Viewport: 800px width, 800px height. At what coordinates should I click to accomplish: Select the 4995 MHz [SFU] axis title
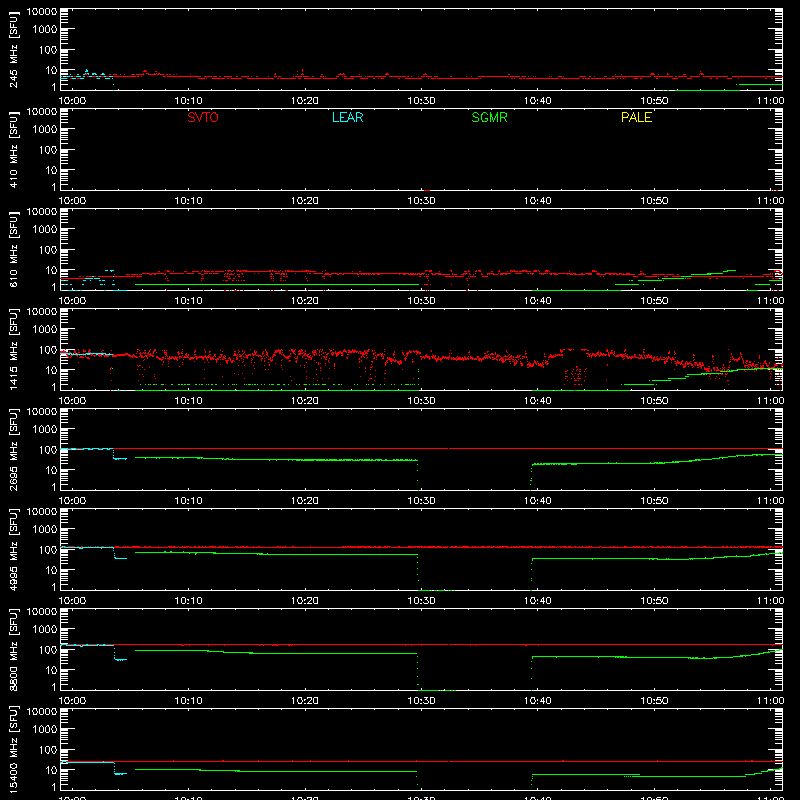coord(13,549)
